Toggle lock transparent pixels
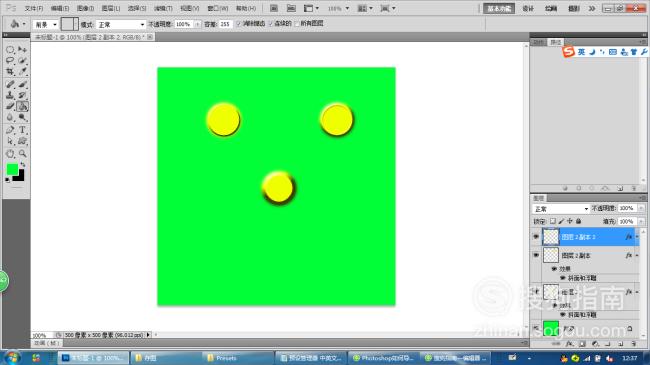Viewport: 650px width, 365px height. (x=553, y=221)
